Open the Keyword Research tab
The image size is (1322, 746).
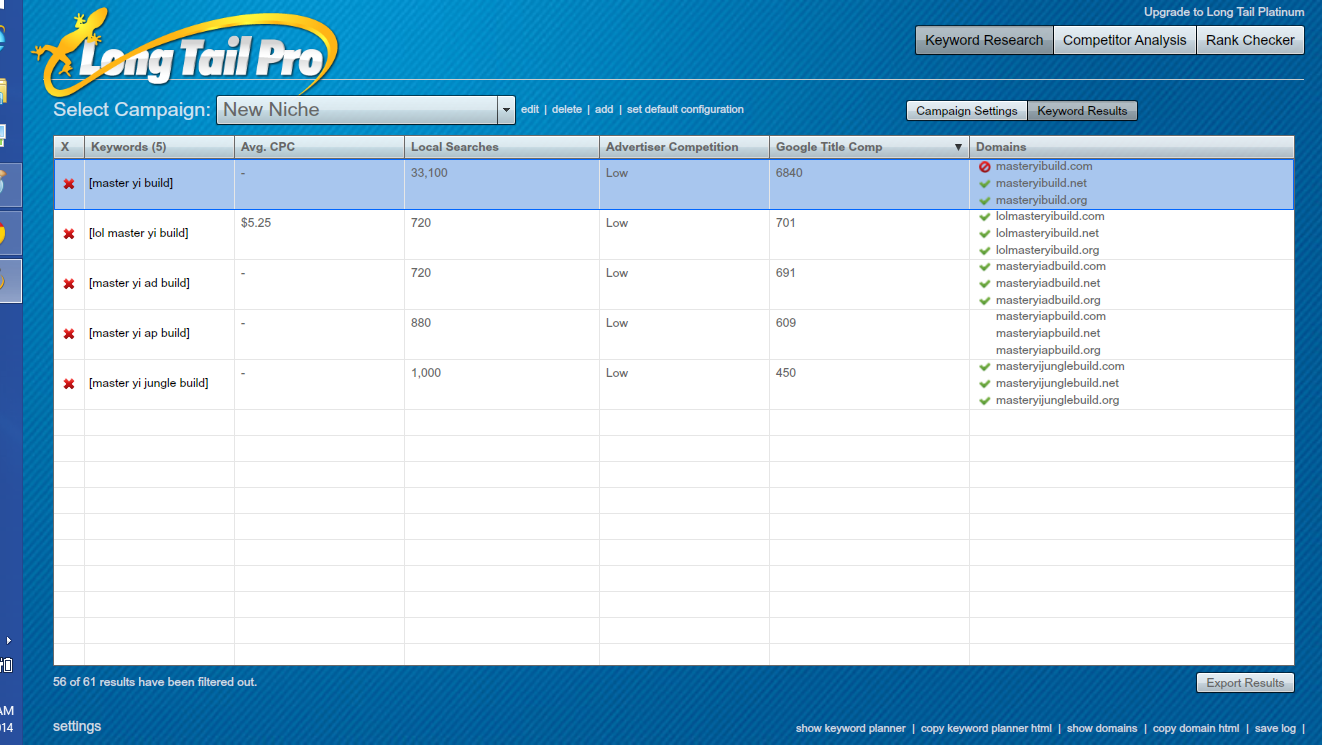pyautogui.click(x=984, y=40)
